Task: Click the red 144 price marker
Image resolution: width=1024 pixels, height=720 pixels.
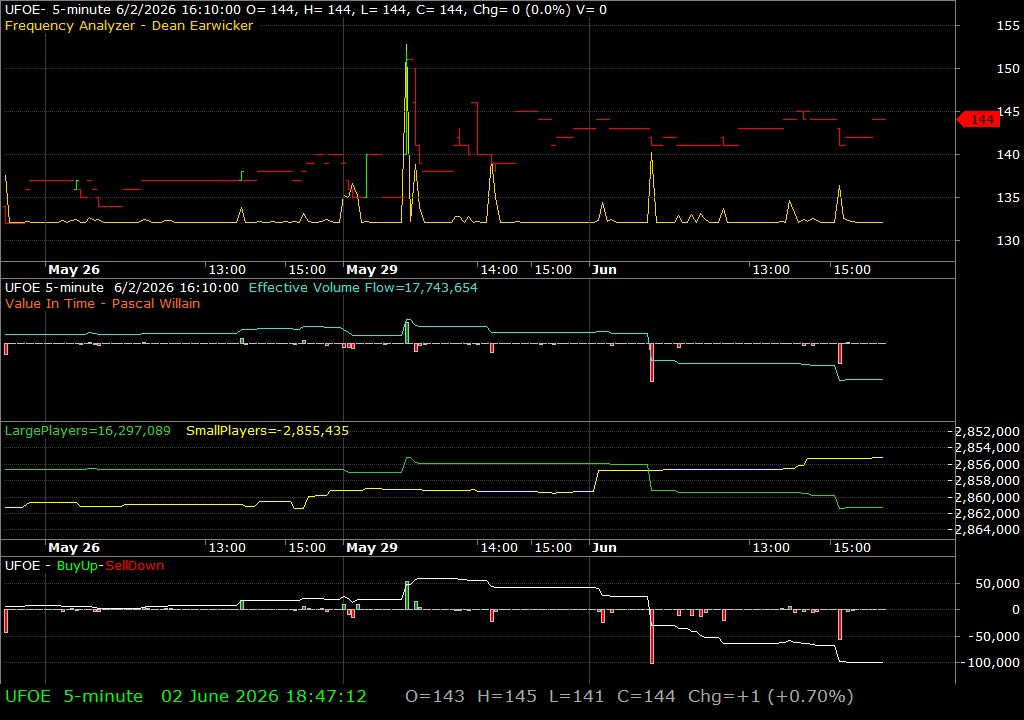Action: [x=978, y=120]
